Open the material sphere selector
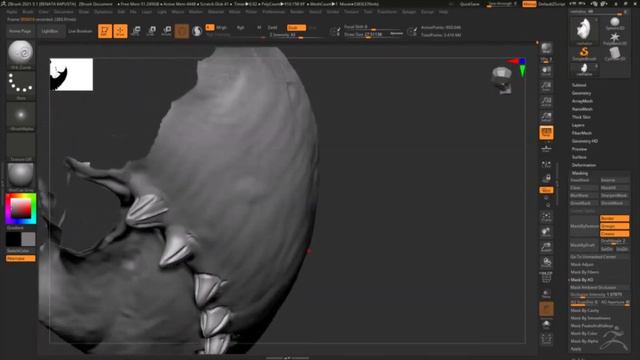 [20, 177]
